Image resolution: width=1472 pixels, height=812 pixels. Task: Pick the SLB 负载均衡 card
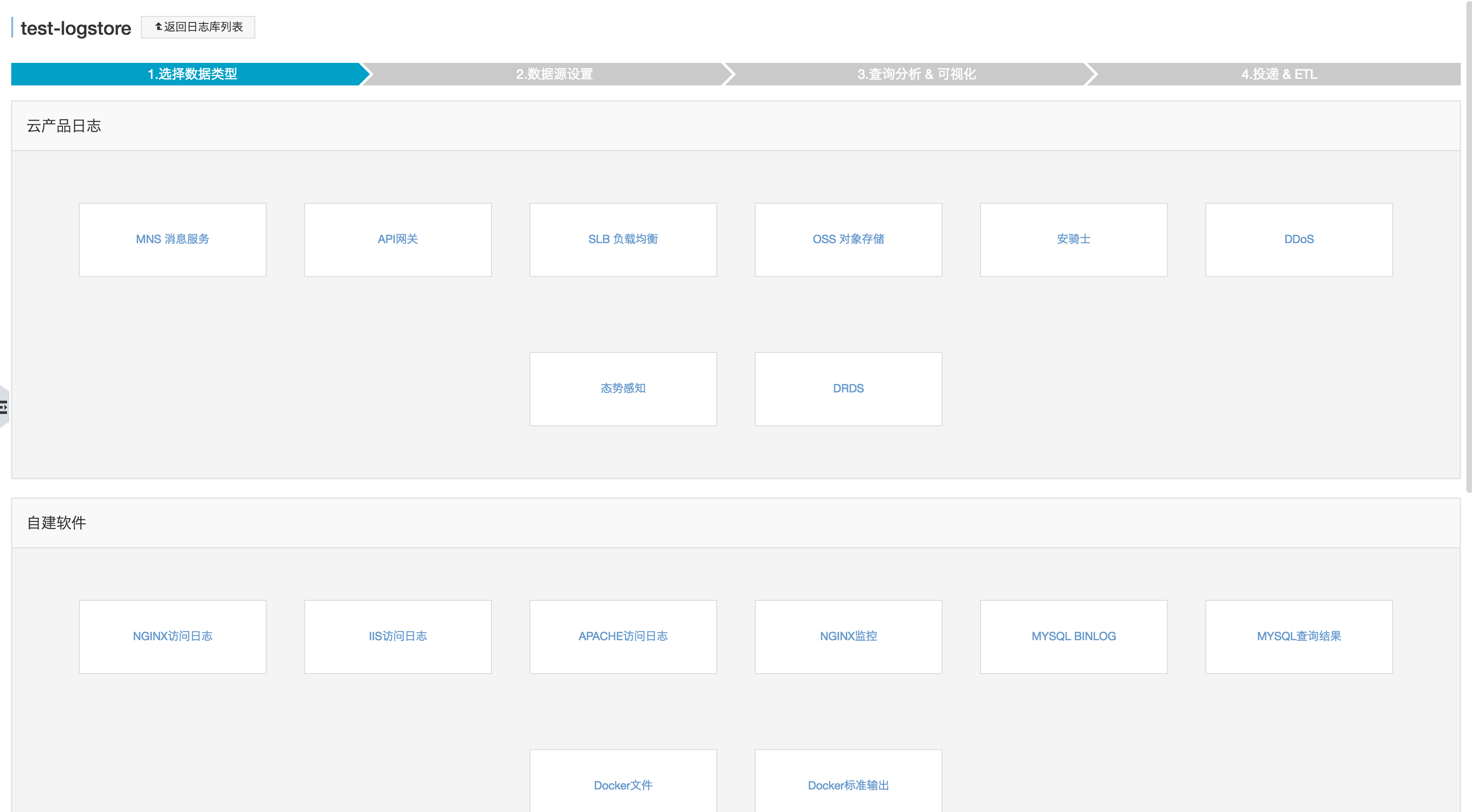[623, 239]
